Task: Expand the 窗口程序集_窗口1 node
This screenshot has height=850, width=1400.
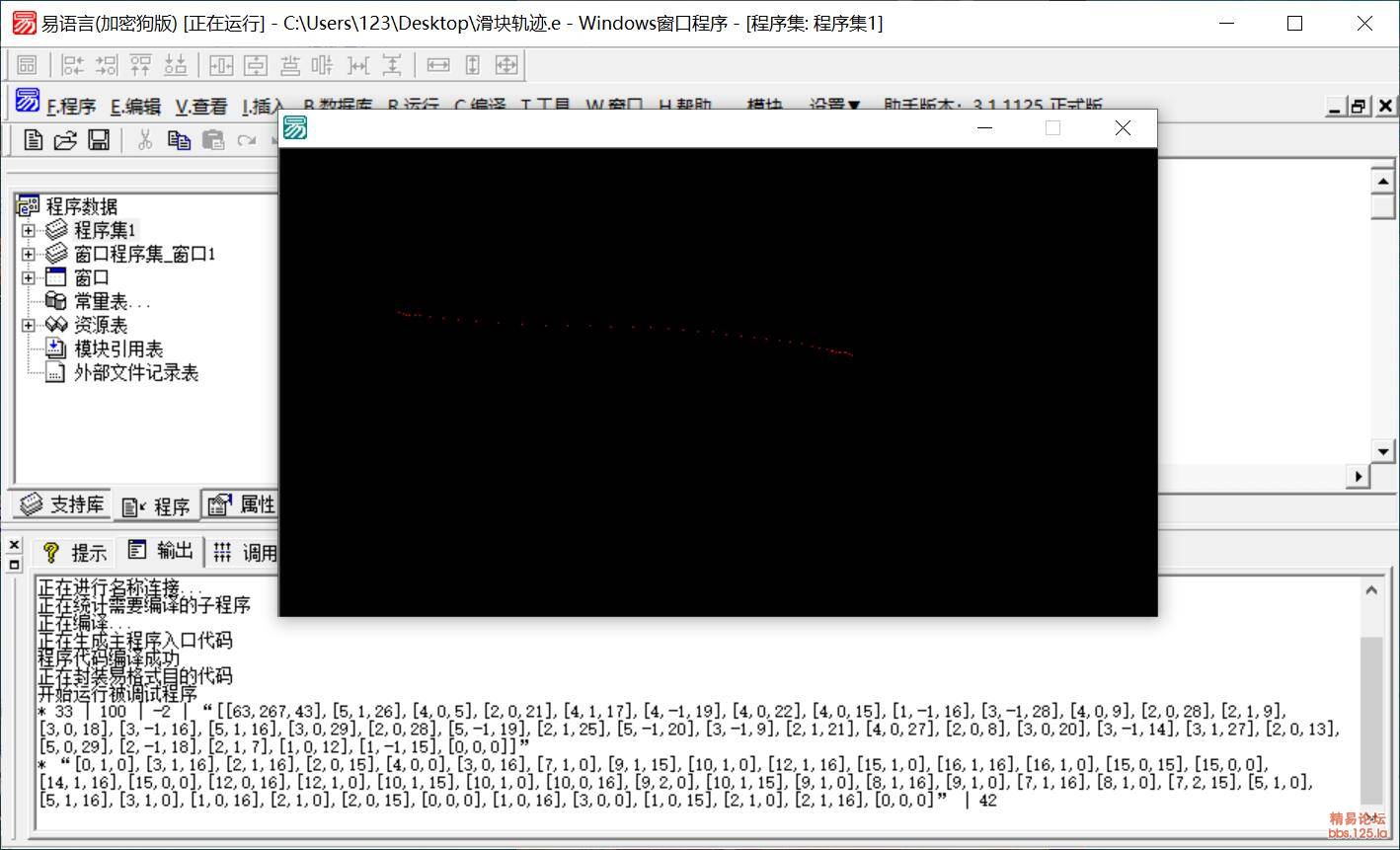Action: pyautogui.click(x=28, y=254)
